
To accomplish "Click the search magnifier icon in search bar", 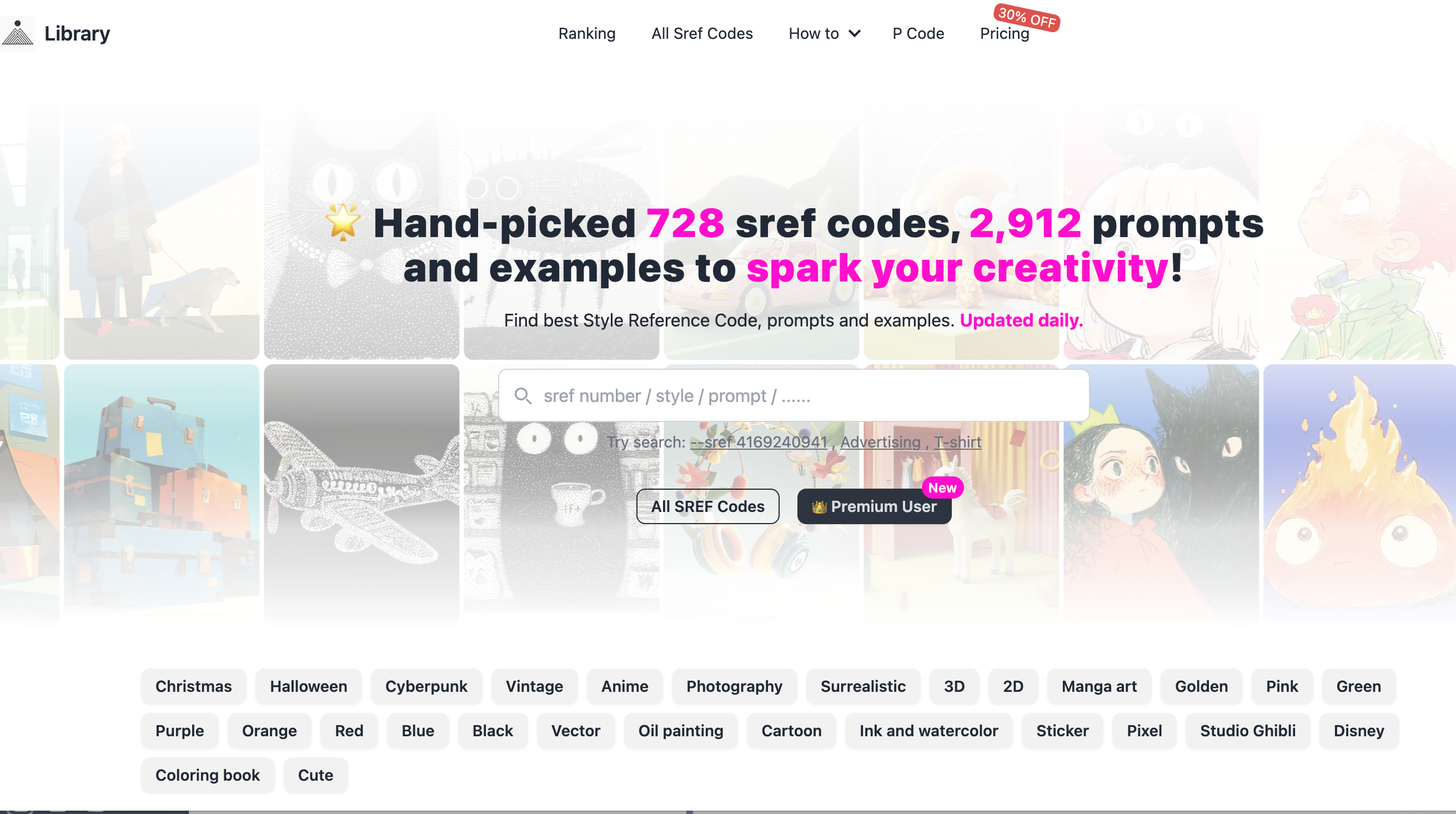I will (x=522, y=396).
